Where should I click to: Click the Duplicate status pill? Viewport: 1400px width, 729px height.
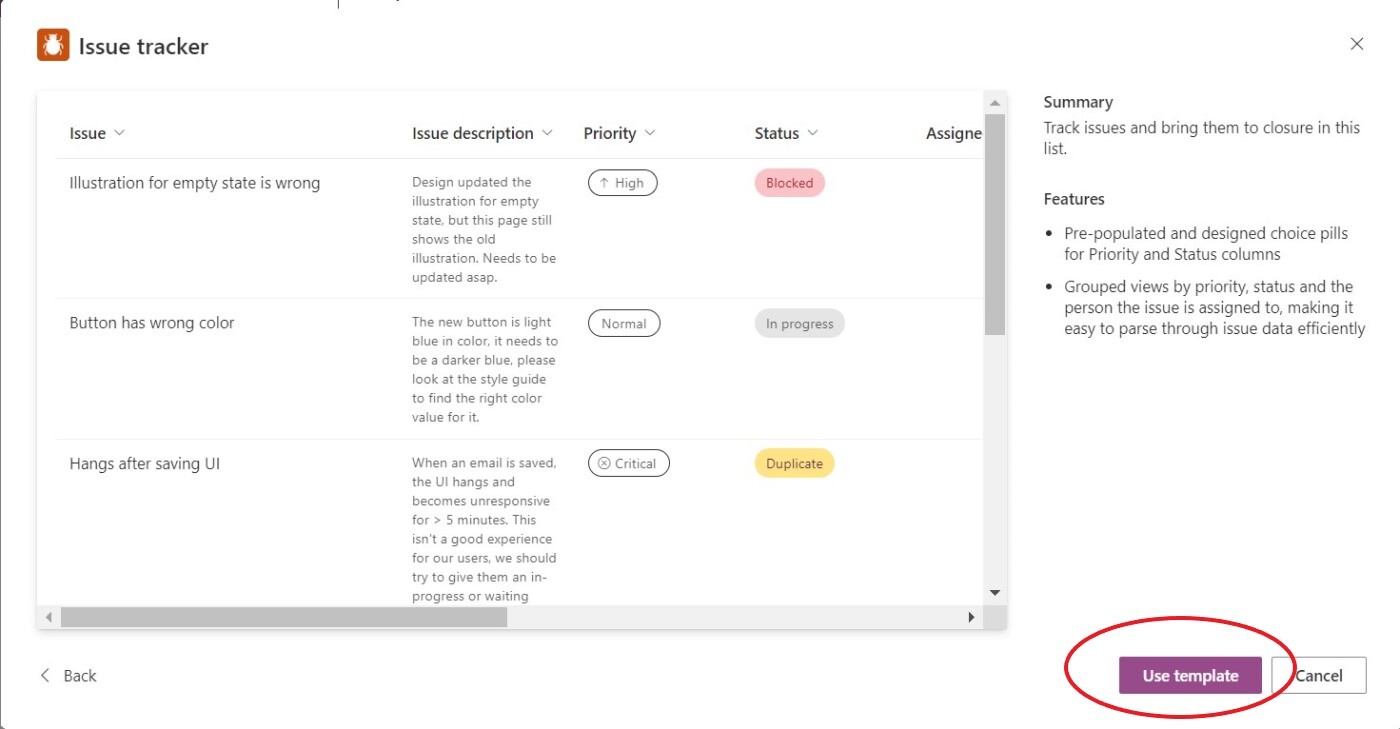(793, 463)
